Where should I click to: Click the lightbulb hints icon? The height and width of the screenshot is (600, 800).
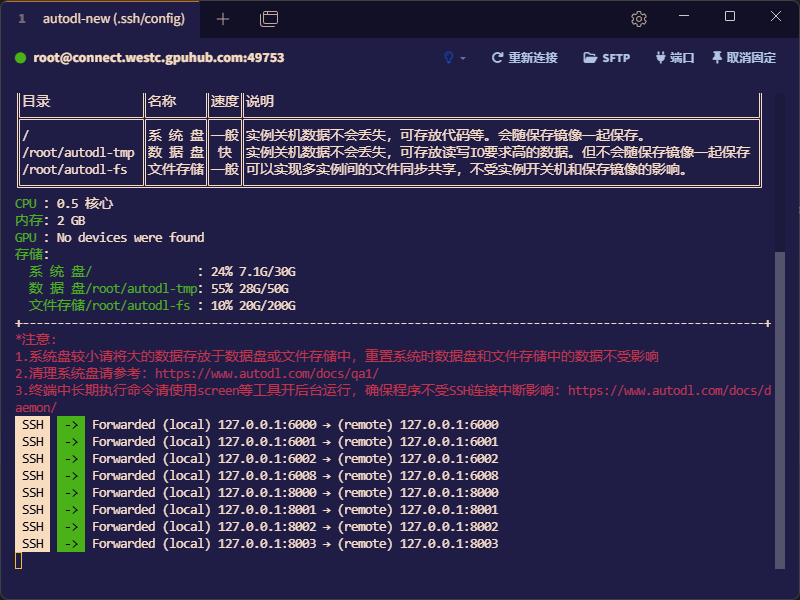pos(448,58)
